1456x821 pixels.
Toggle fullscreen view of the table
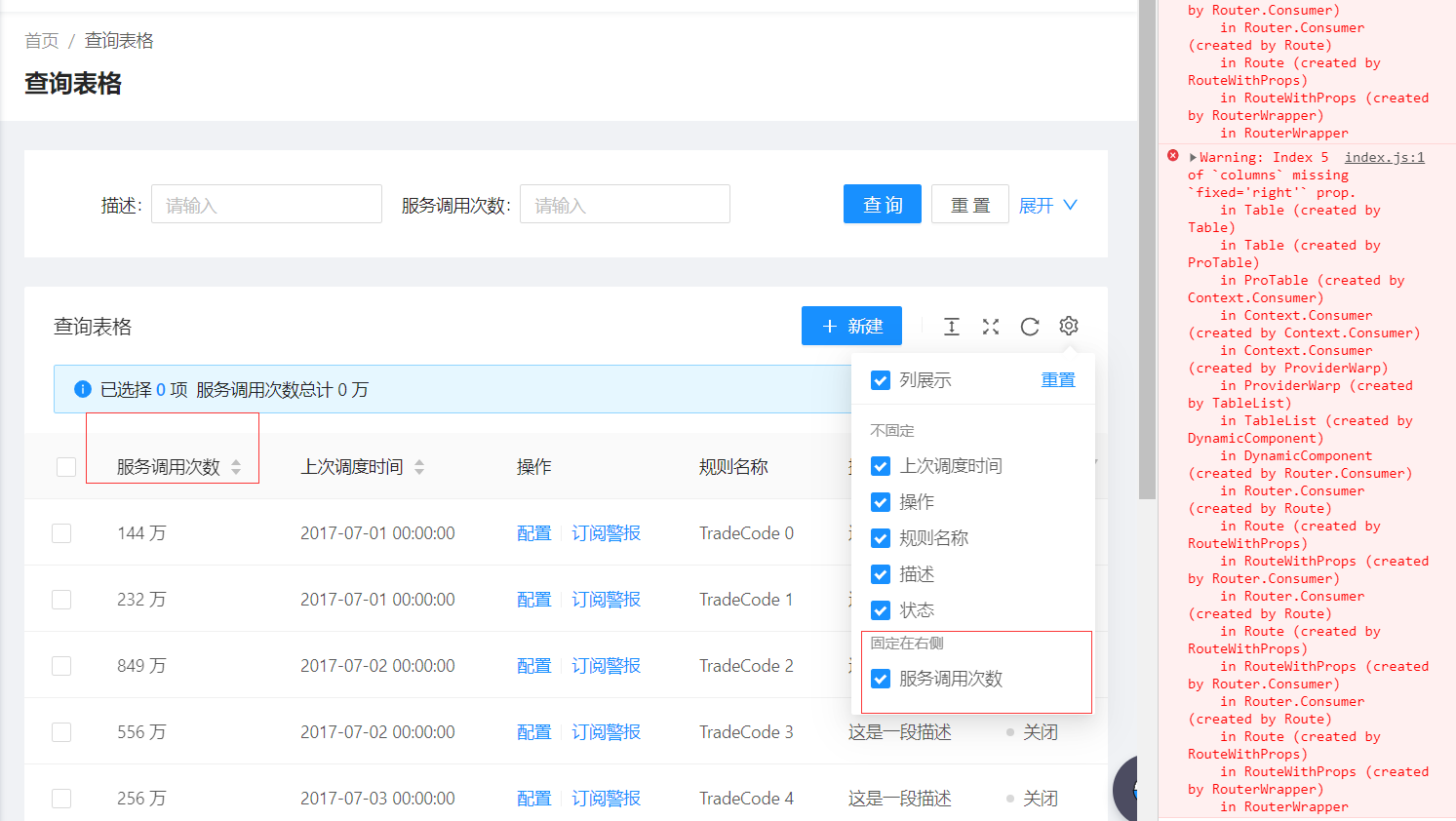[x=991, y=327]
